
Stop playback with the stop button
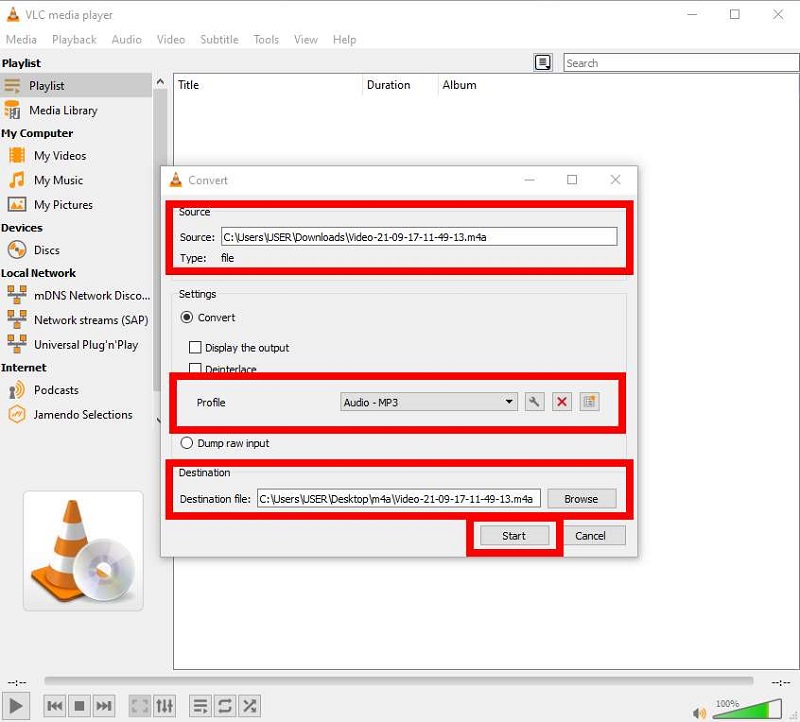point(79,706)
